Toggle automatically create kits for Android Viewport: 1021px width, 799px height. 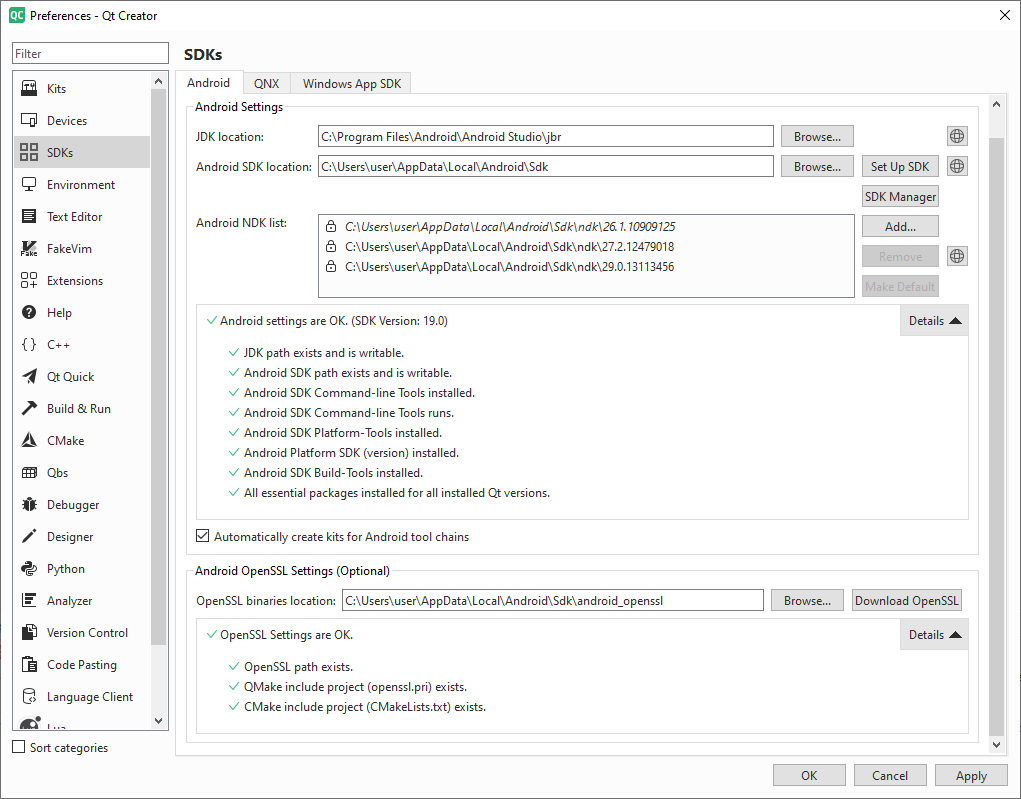pyautogui.click(x=203, y=536)
